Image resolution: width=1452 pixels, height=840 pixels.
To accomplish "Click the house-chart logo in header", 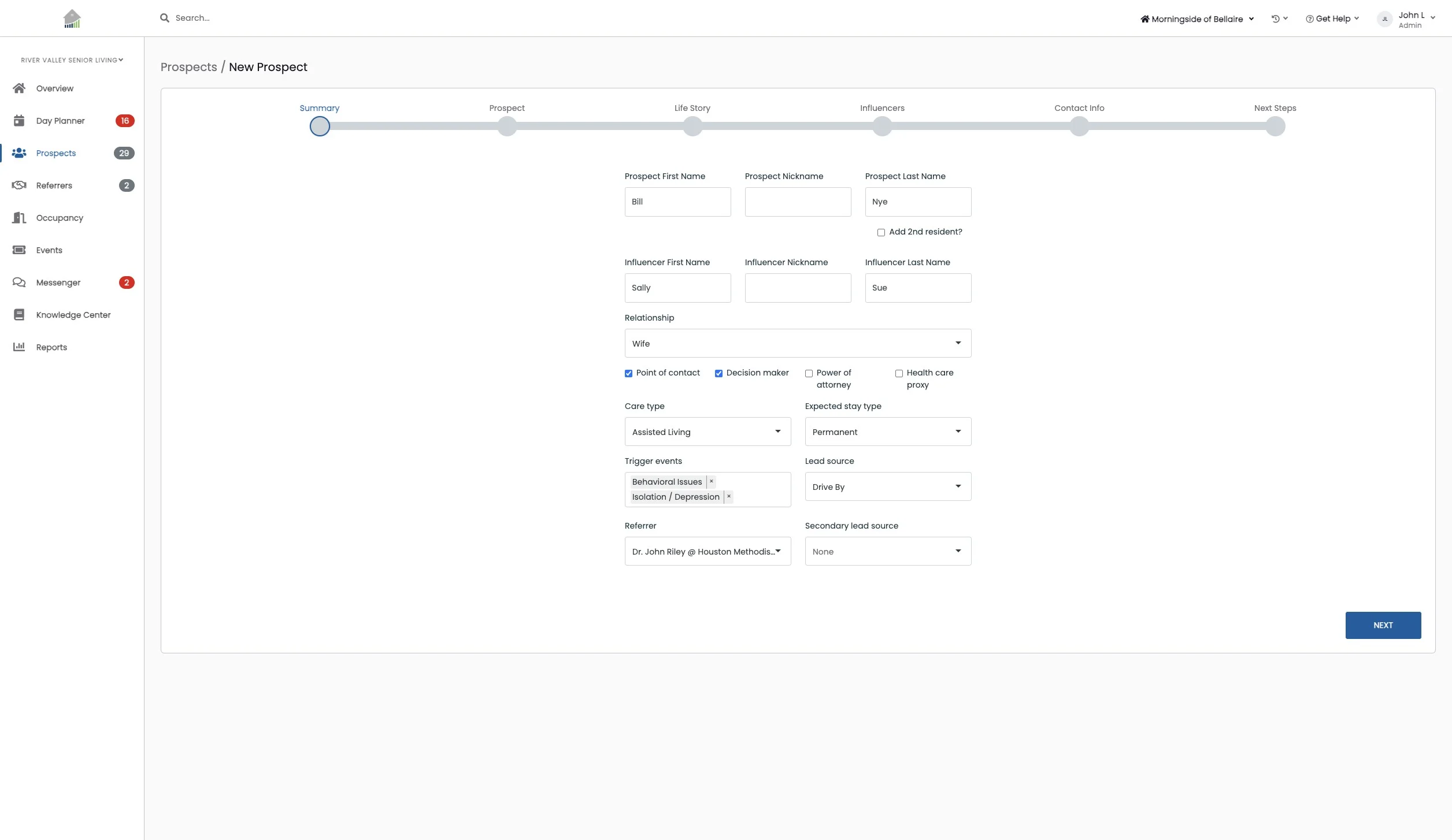I will [x=72, y=18].
